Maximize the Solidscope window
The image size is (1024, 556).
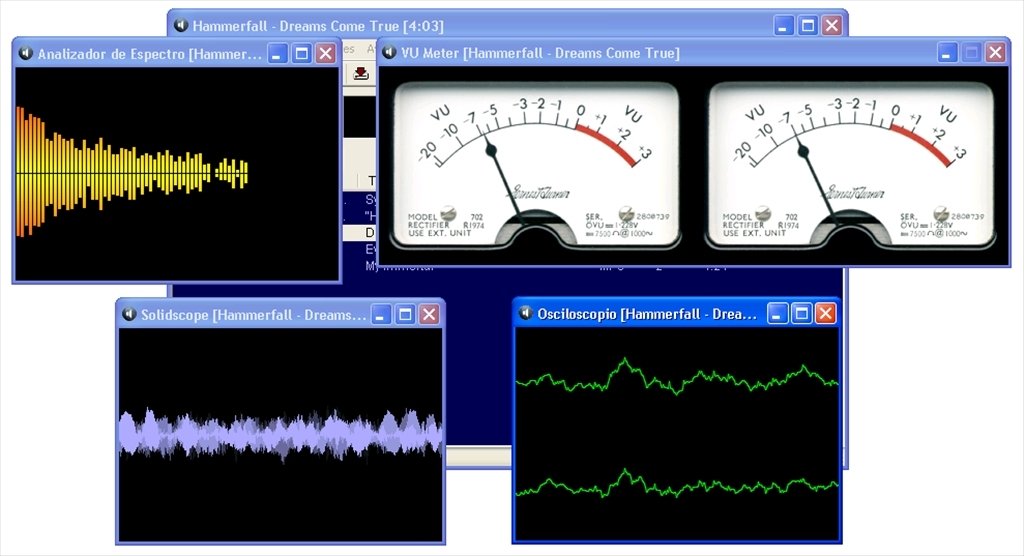click(405, 315)
